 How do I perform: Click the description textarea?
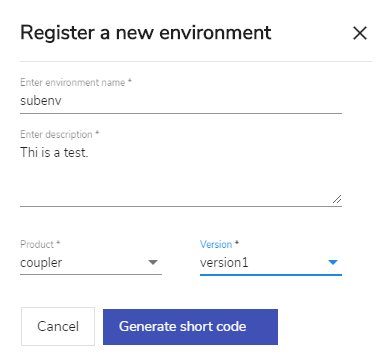[x=181, y=175]
